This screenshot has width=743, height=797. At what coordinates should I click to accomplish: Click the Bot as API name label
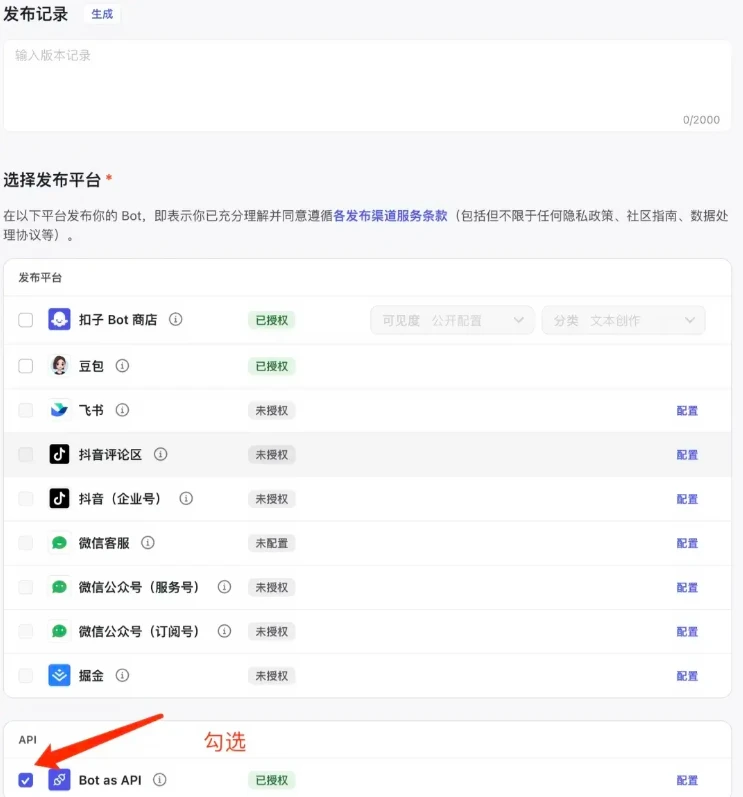click(x=110, y=780)
